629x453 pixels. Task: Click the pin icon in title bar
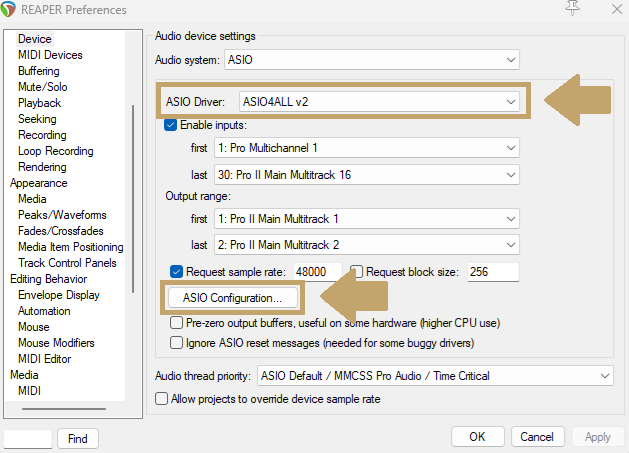pyautogui.click(x=573, y=8)
